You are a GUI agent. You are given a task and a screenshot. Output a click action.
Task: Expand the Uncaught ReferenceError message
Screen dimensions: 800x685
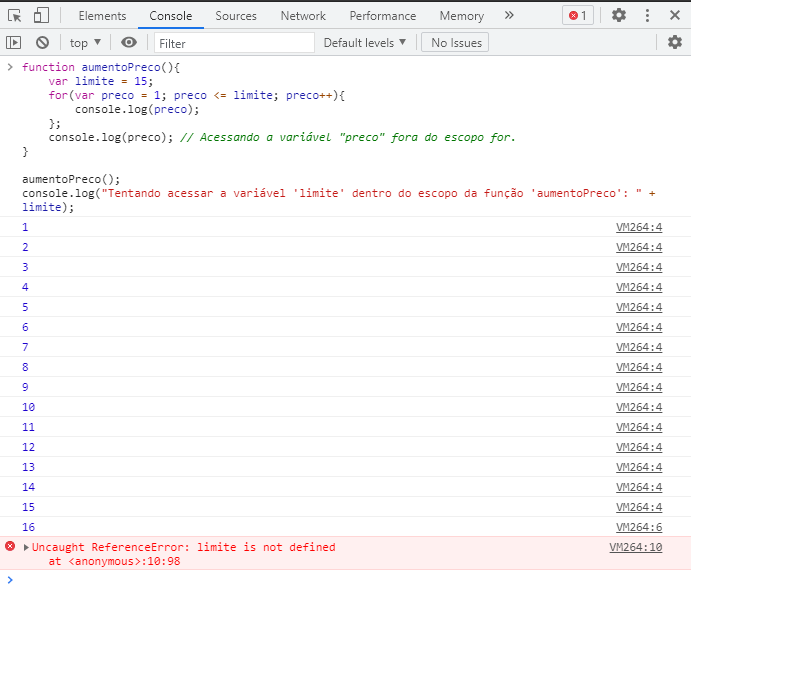pyautogui.click(x=26, y=547)
